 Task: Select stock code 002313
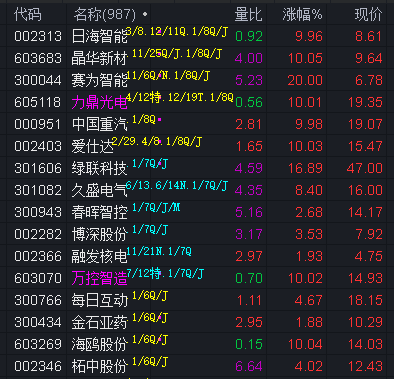point(38,36)
